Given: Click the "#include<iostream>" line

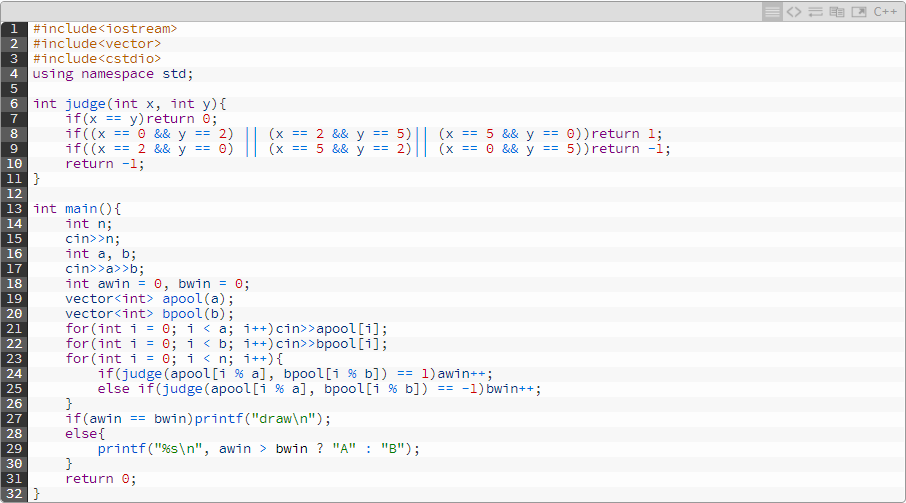Looking at the screenshot, I should point(105,29).
